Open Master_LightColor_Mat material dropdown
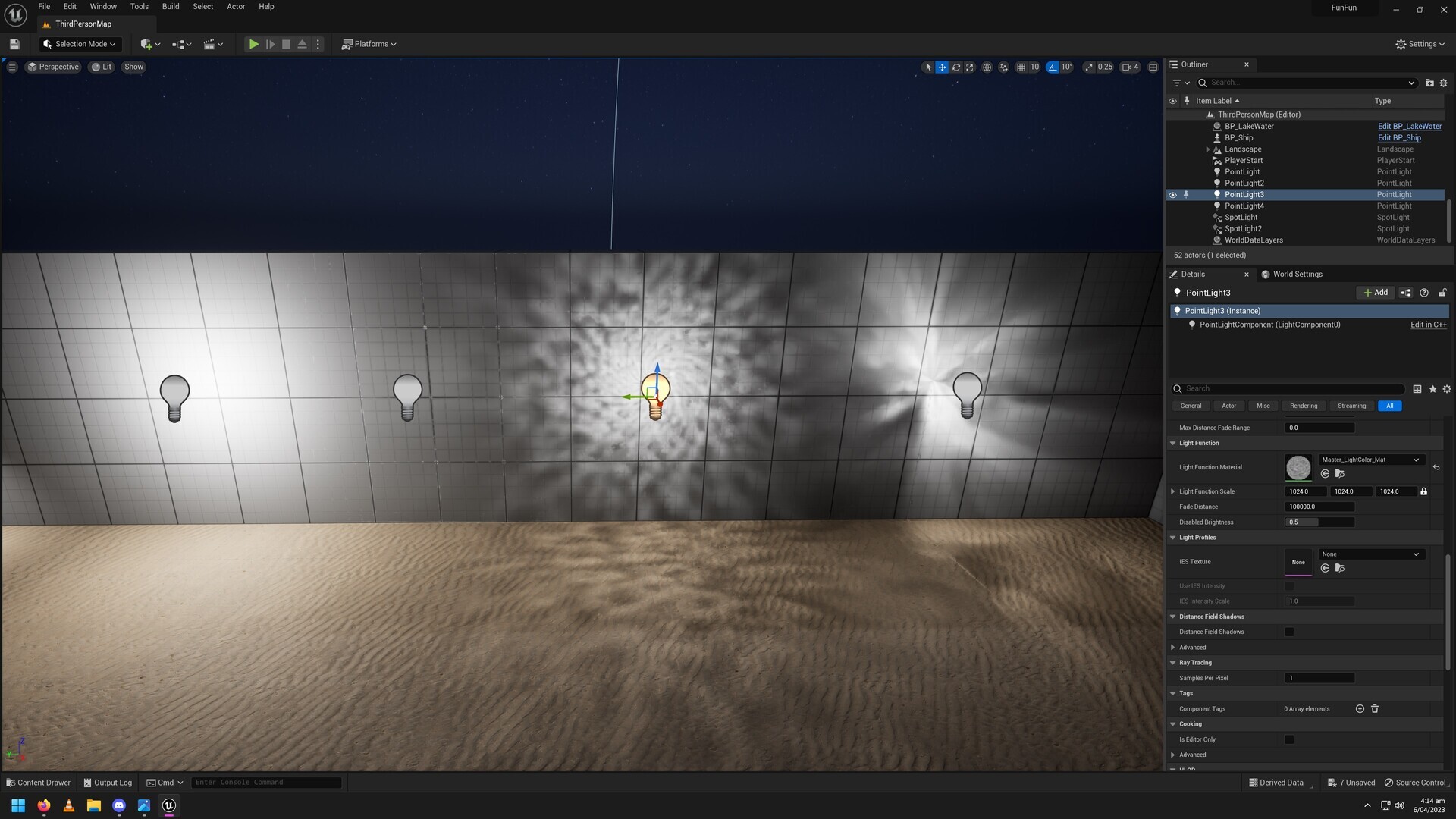1456x819 pixels. (1370, 460)
